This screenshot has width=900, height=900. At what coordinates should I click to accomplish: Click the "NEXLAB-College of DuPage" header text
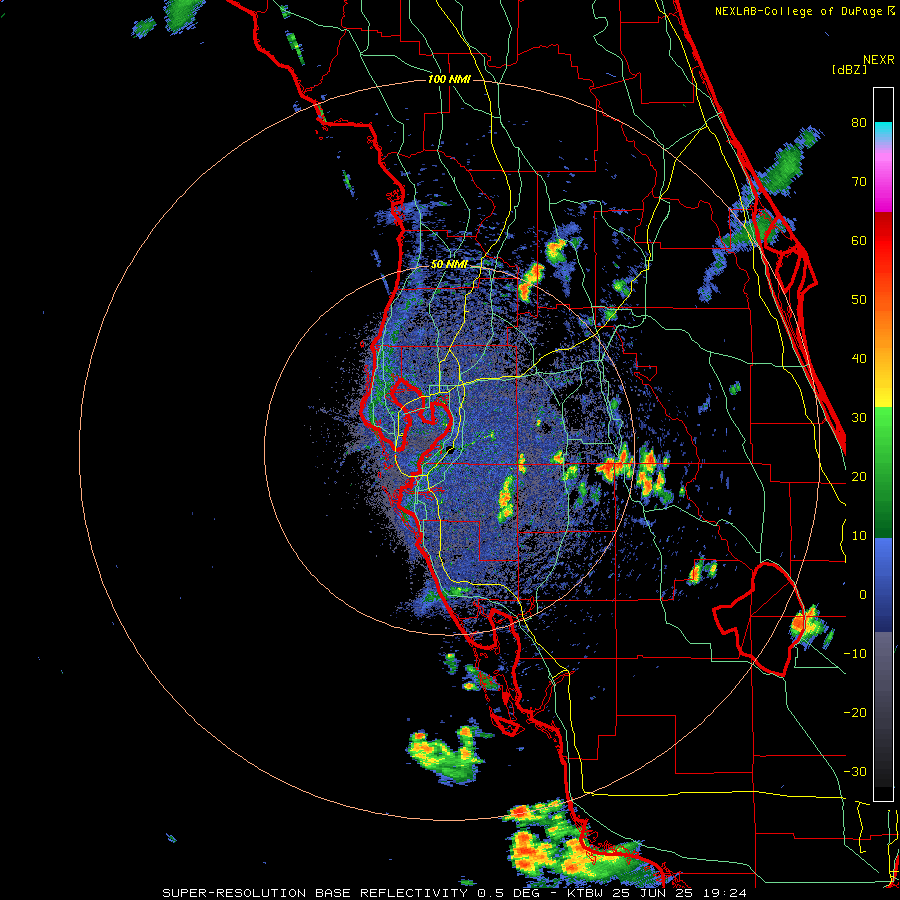coord(800,11)
